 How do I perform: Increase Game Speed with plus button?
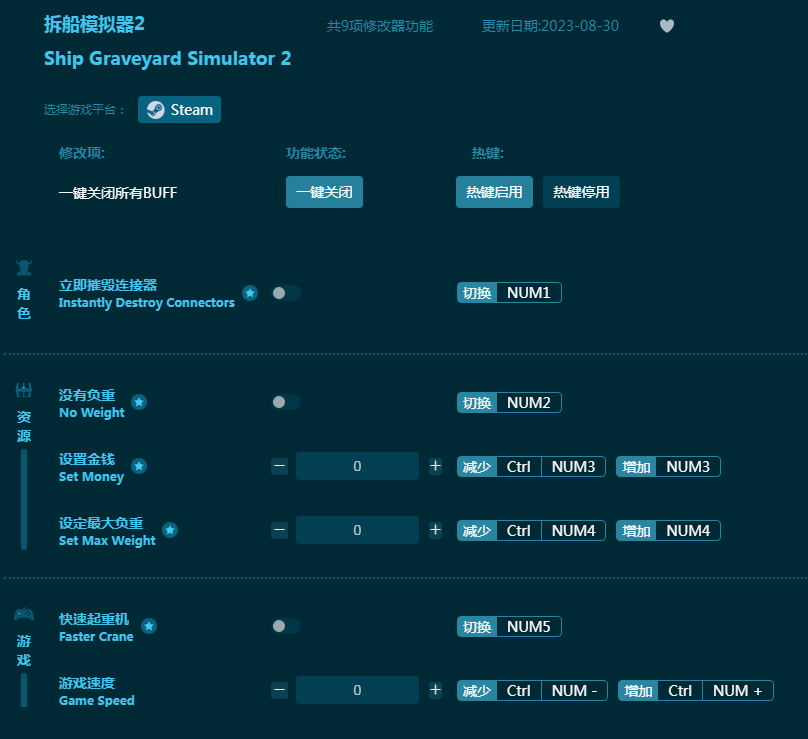point(435,690)
